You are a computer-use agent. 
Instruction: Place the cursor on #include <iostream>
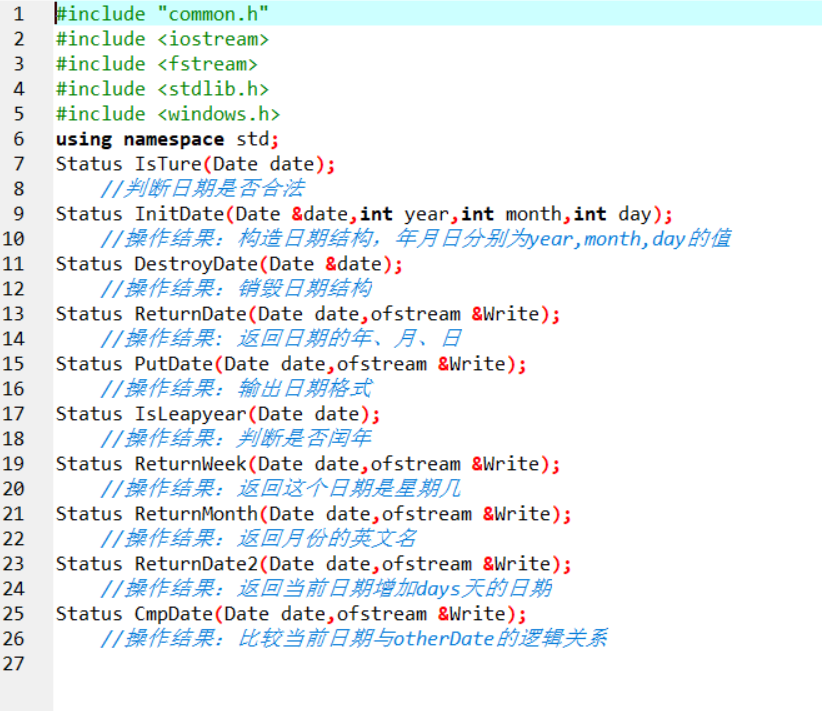coord(162,39)
